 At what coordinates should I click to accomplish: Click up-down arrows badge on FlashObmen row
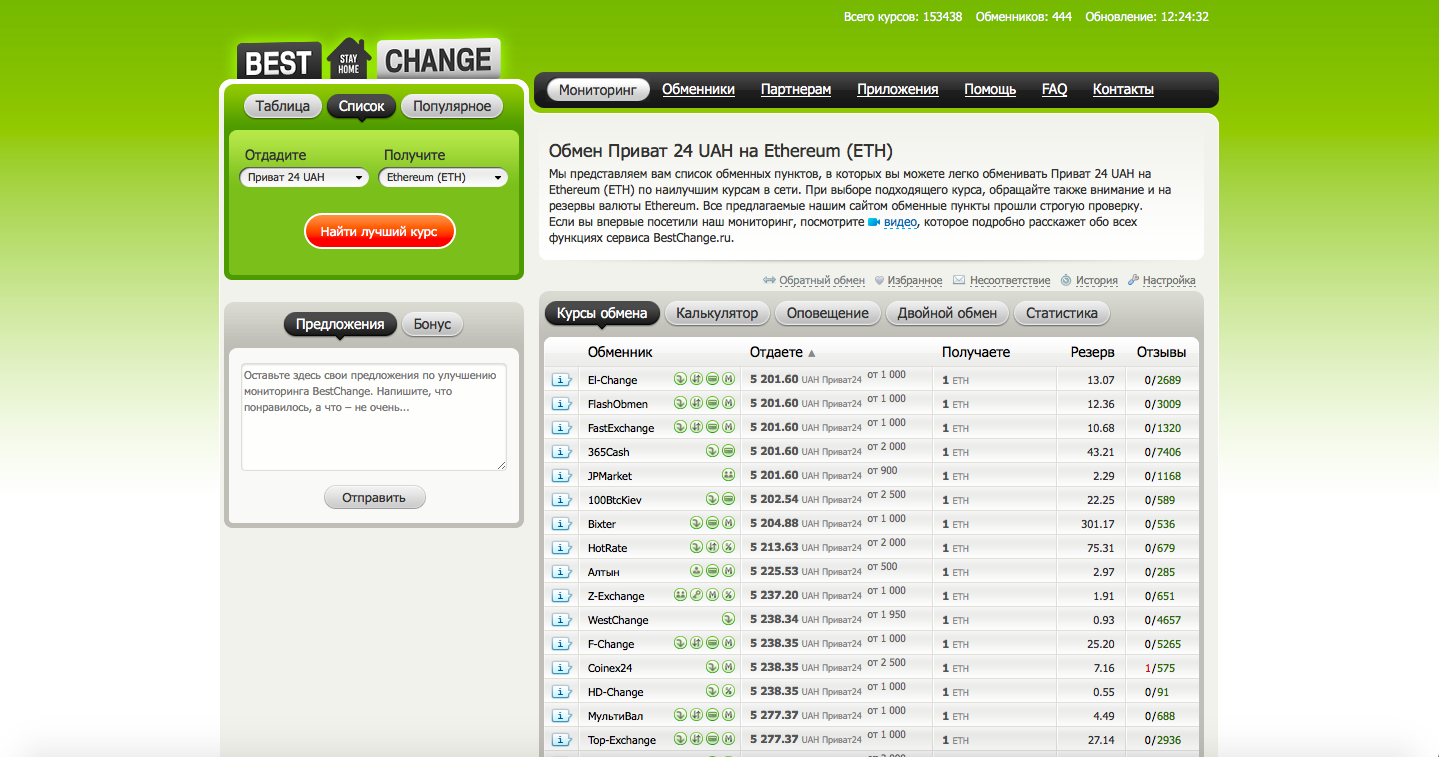697,404
